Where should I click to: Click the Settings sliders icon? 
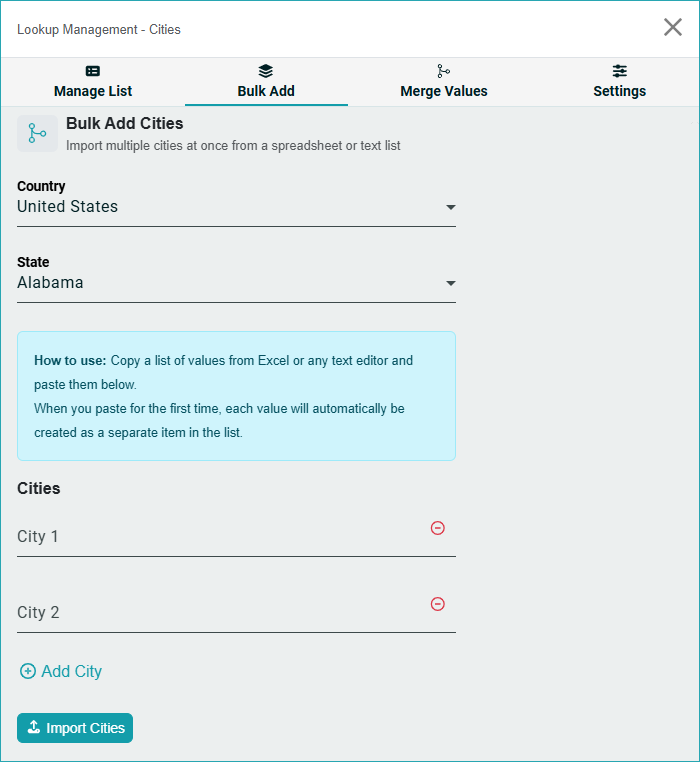coord(620,71)
